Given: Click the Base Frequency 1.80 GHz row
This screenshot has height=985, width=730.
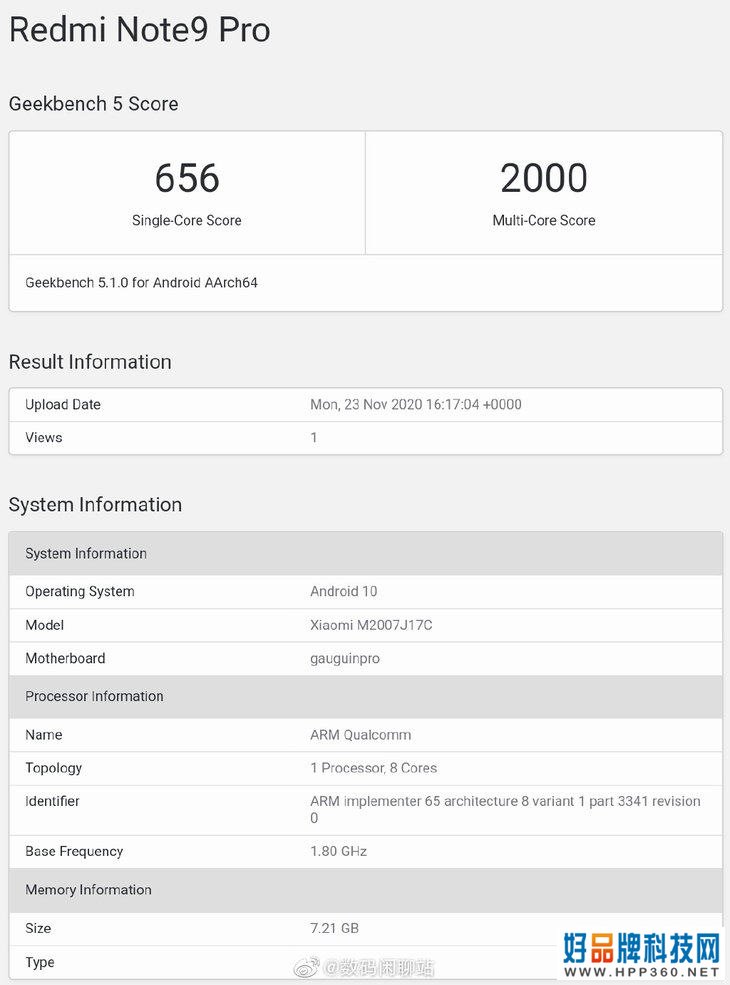Looking at the screenshot, I should pyautogui.click(x=366, y=852).
